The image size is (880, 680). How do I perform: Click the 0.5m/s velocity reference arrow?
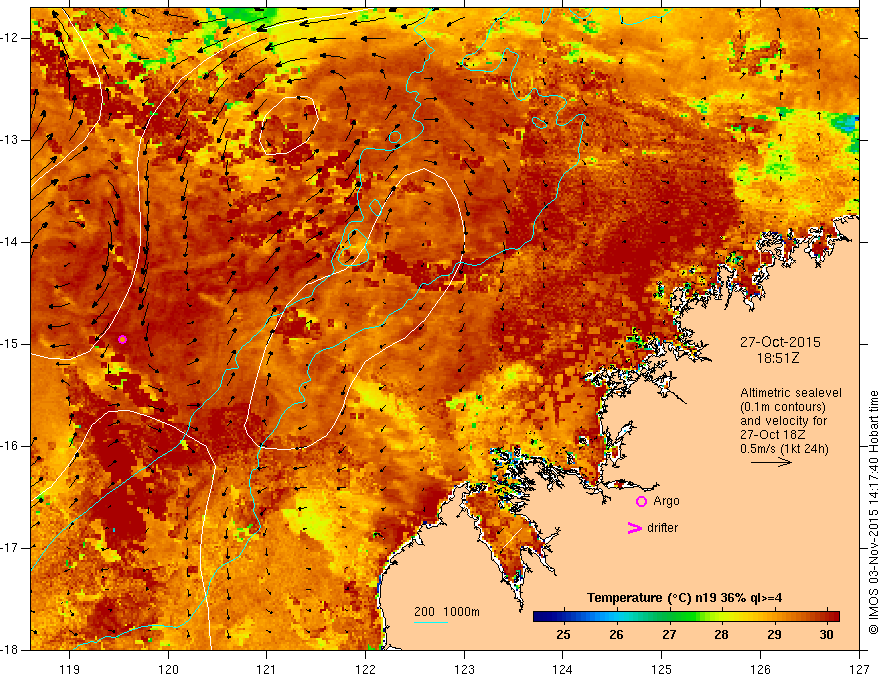[x=771, y=462]
